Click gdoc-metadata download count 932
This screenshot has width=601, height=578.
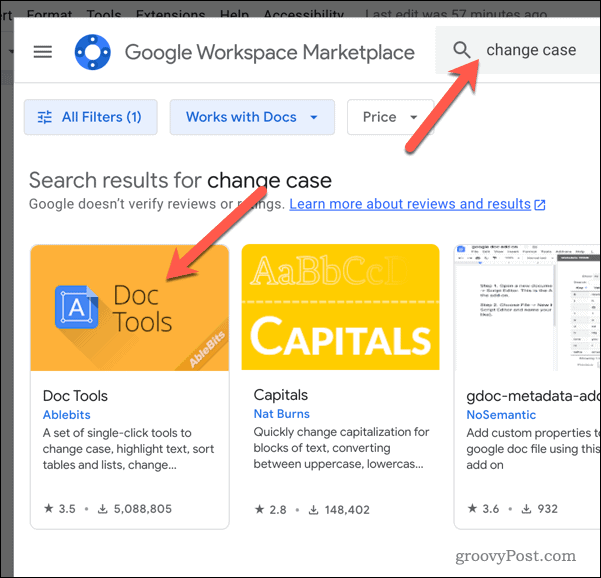tap(540, 509)
